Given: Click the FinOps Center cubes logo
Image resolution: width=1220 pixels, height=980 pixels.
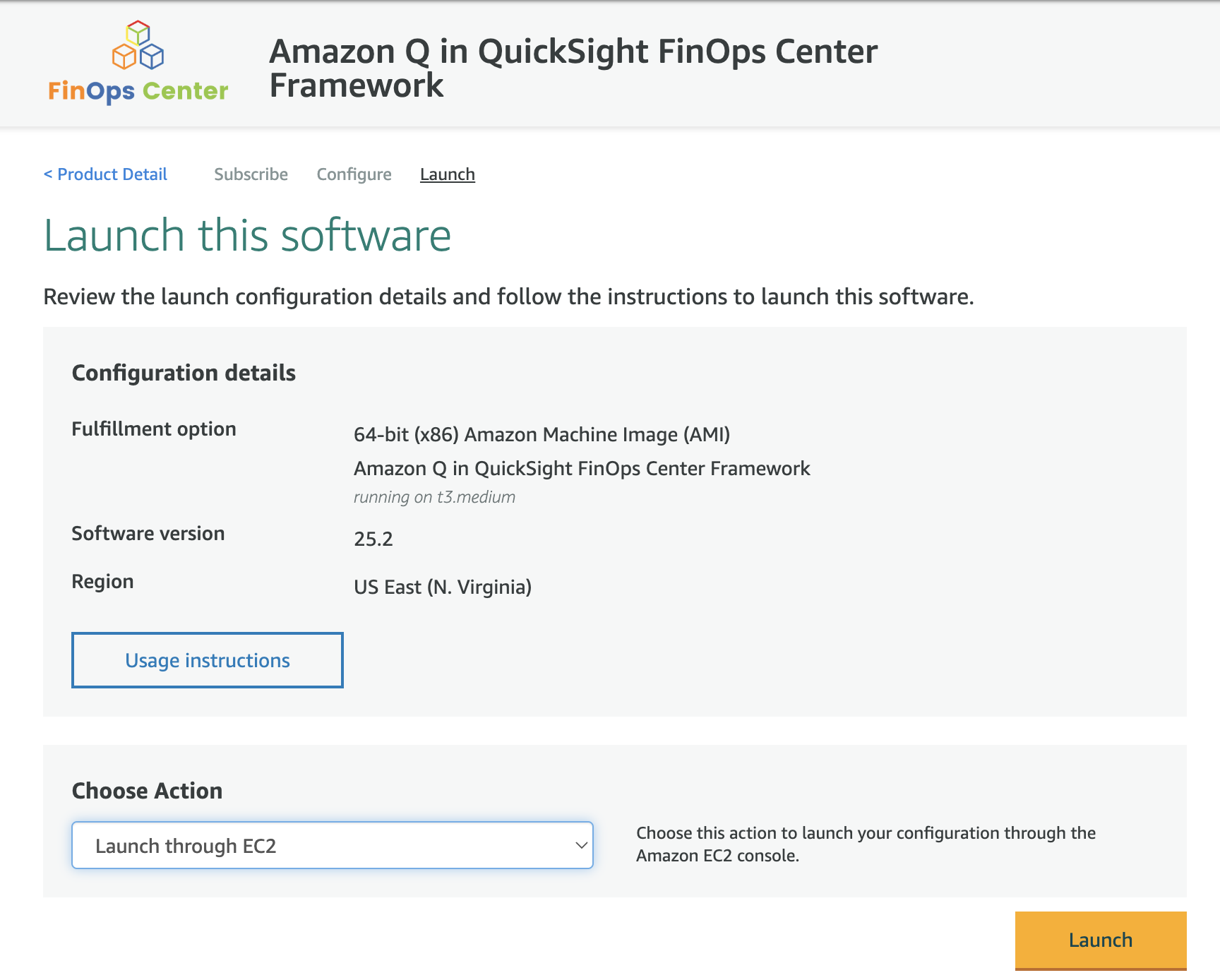Looking at the screenshot, I should click(138, 45).
